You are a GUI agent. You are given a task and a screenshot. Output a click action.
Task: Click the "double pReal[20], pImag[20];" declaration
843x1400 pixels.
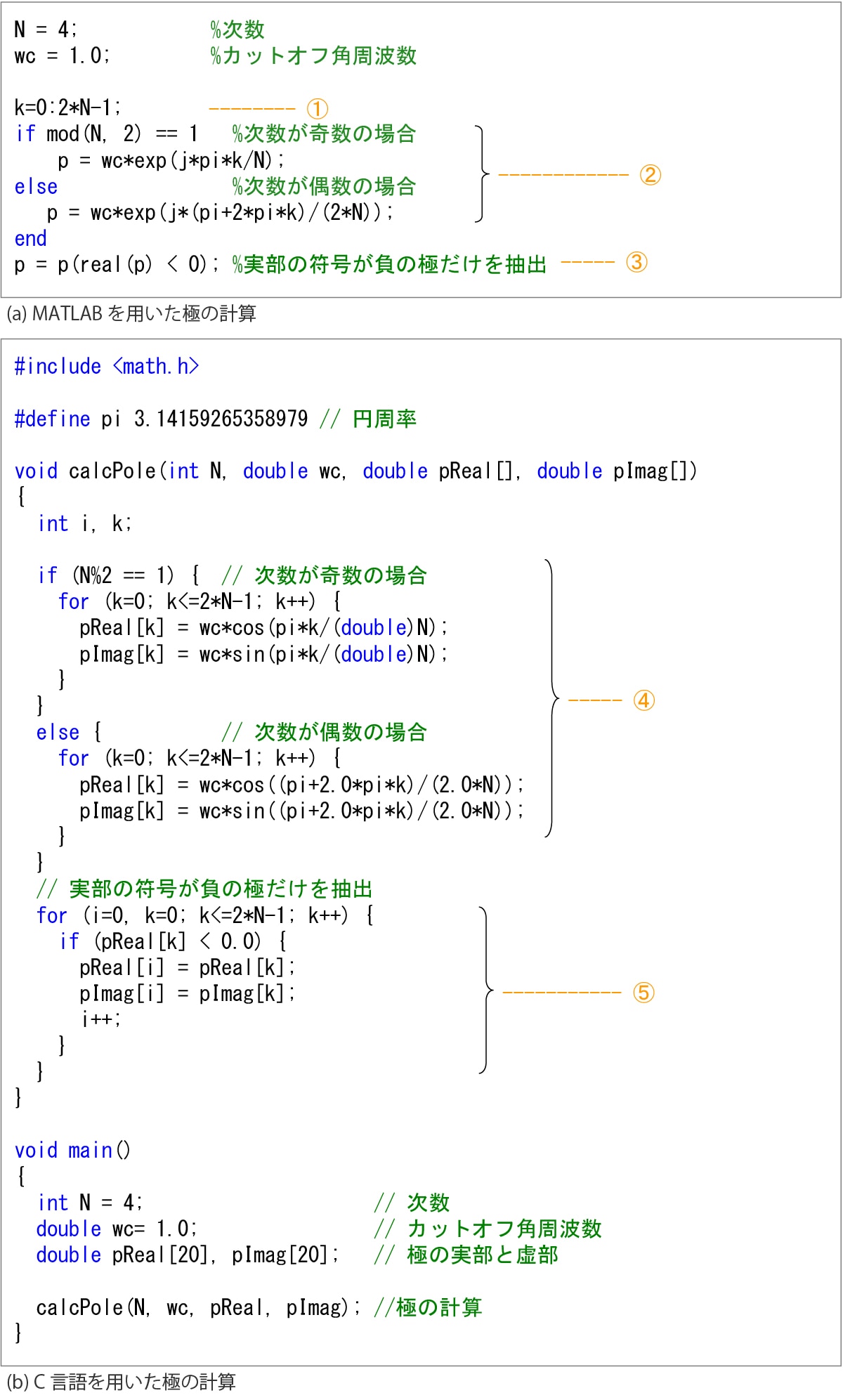(188, 1255)
